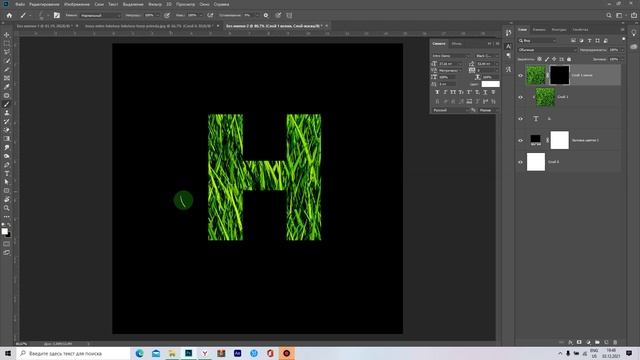Image resolution: width=640 pixels, height=360 pixels.
Task: Open the layer Opacity dropdown arrow
Action: [x=622, y=50]
